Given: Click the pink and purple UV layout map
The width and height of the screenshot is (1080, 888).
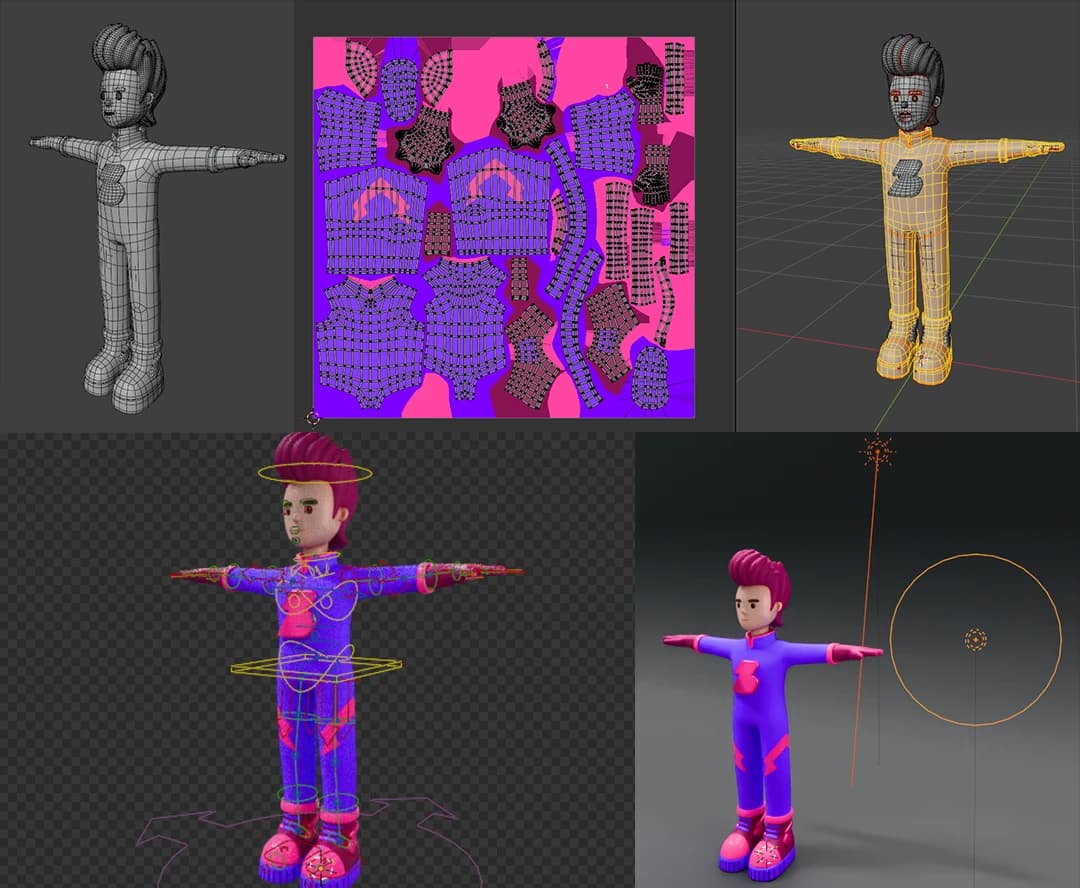Looking at the screenshot, I should [x=503, y=227].
